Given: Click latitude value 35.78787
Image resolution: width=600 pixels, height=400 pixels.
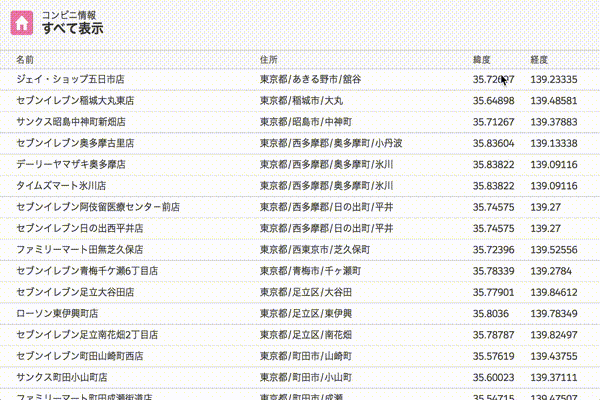Looking at the screenshot, I should 494,335.
